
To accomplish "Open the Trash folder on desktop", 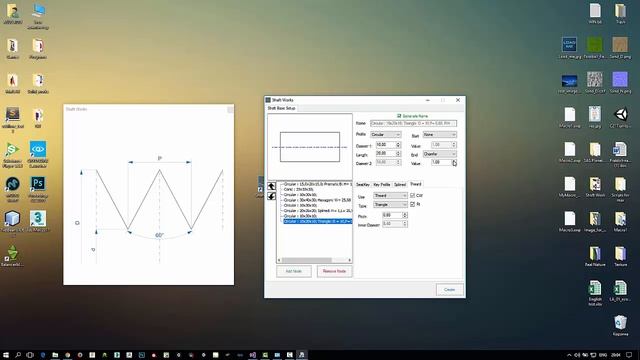I will coord(620,13).
